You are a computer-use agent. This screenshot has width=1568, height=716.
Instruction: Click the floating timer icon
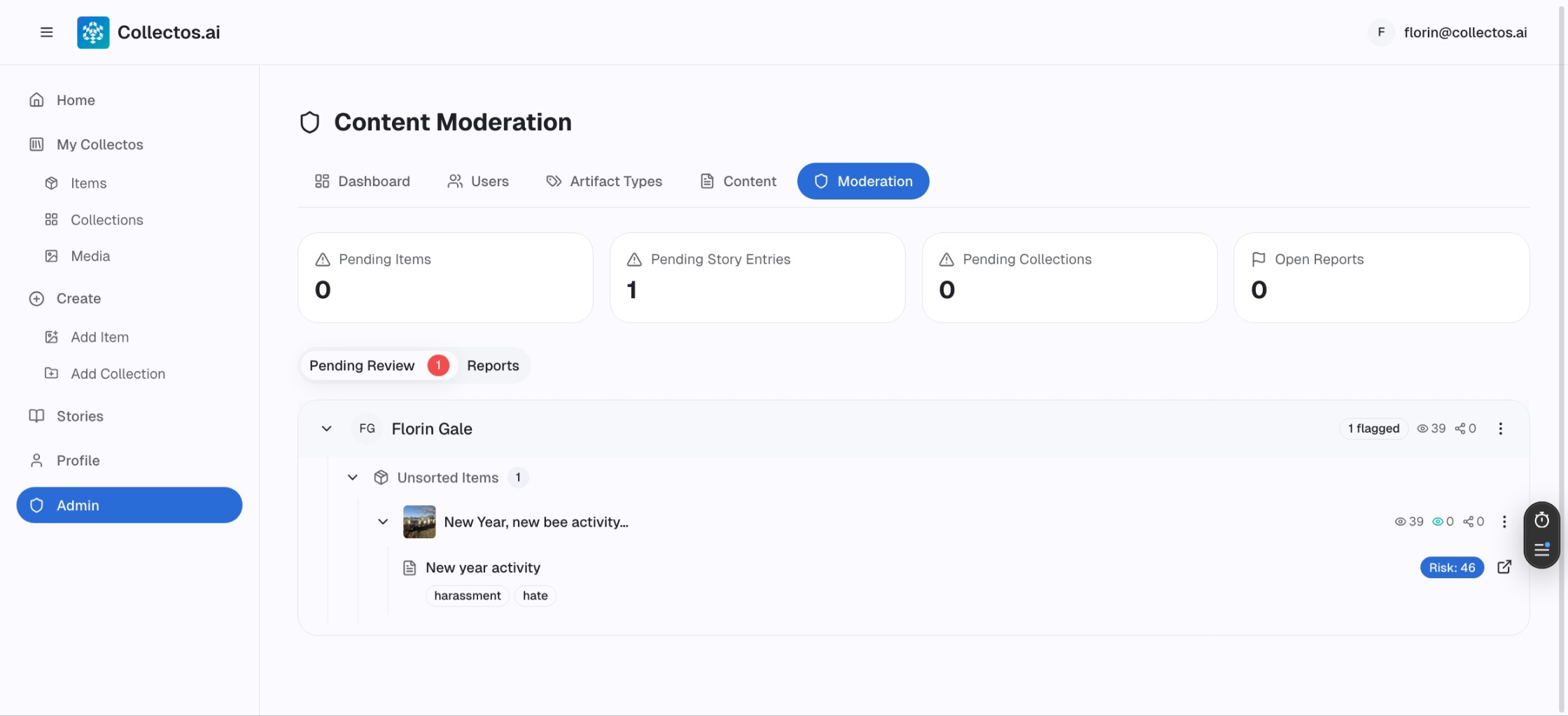[1541, 520]
